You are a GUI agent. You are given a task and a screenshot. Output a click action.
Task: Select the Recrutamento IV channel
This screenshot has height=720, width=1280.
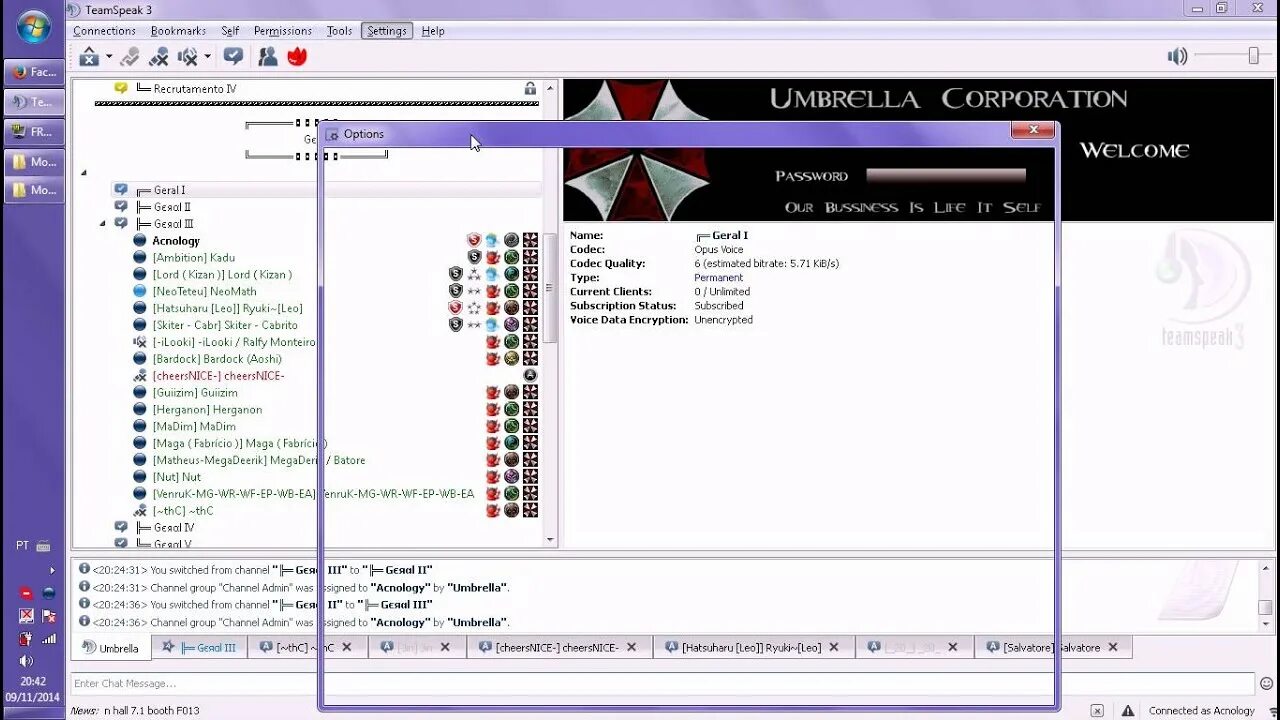tap(194, 89)
